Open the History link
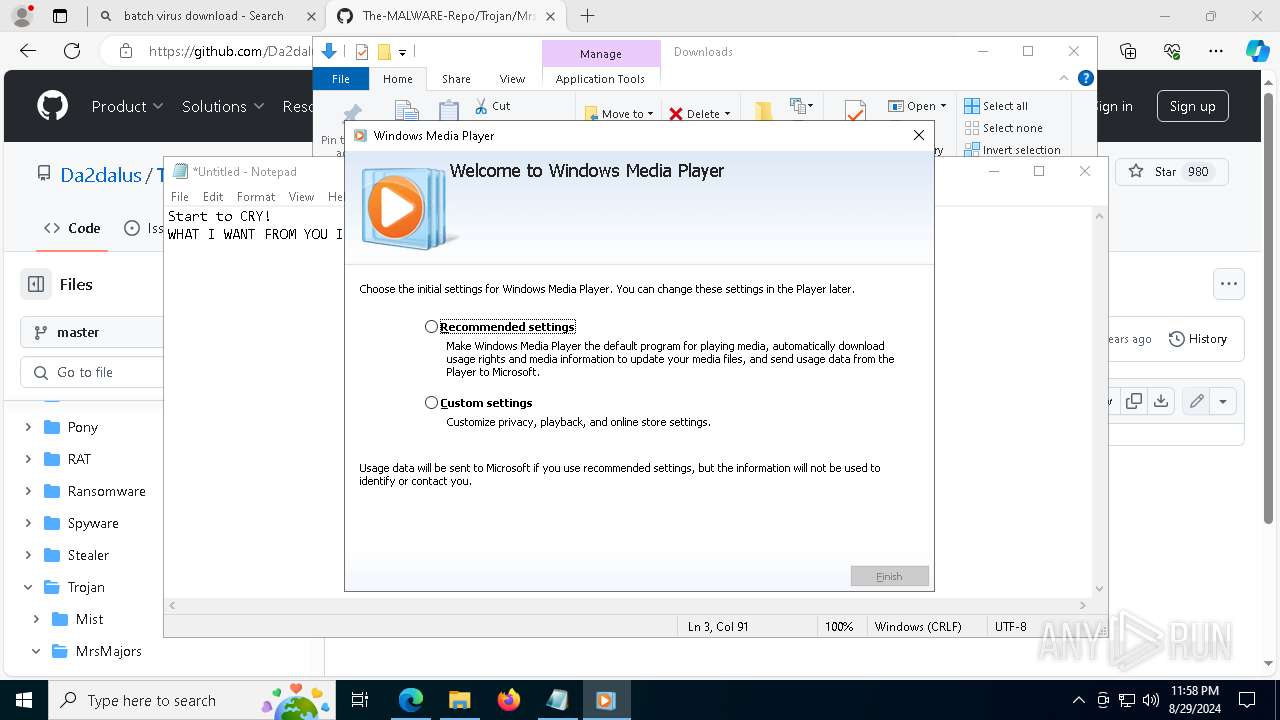 pos(1198,339)
